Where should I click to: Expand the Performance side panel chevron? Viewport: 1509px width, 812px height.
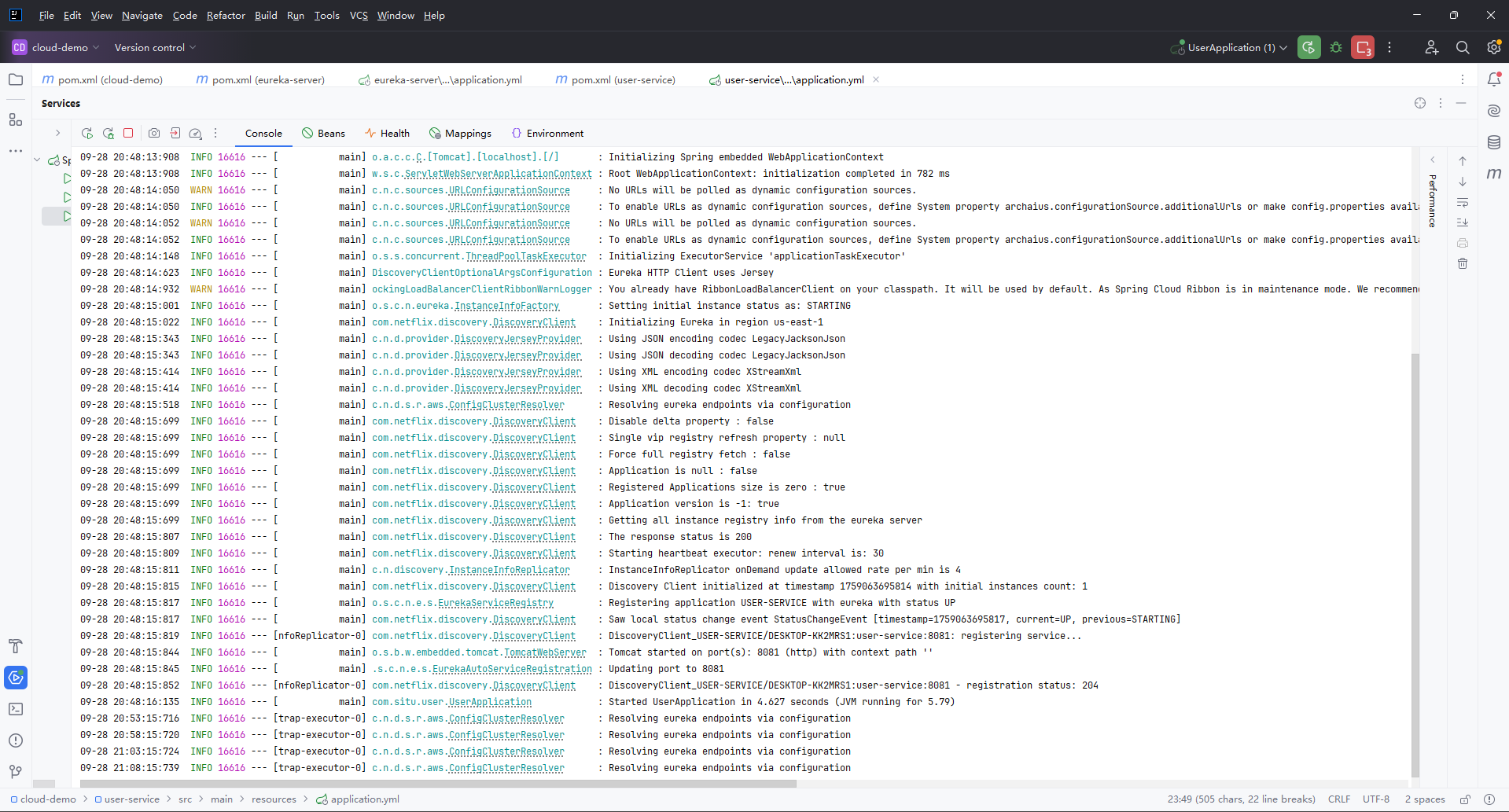pyautogui.click(x=1433, y=160)
